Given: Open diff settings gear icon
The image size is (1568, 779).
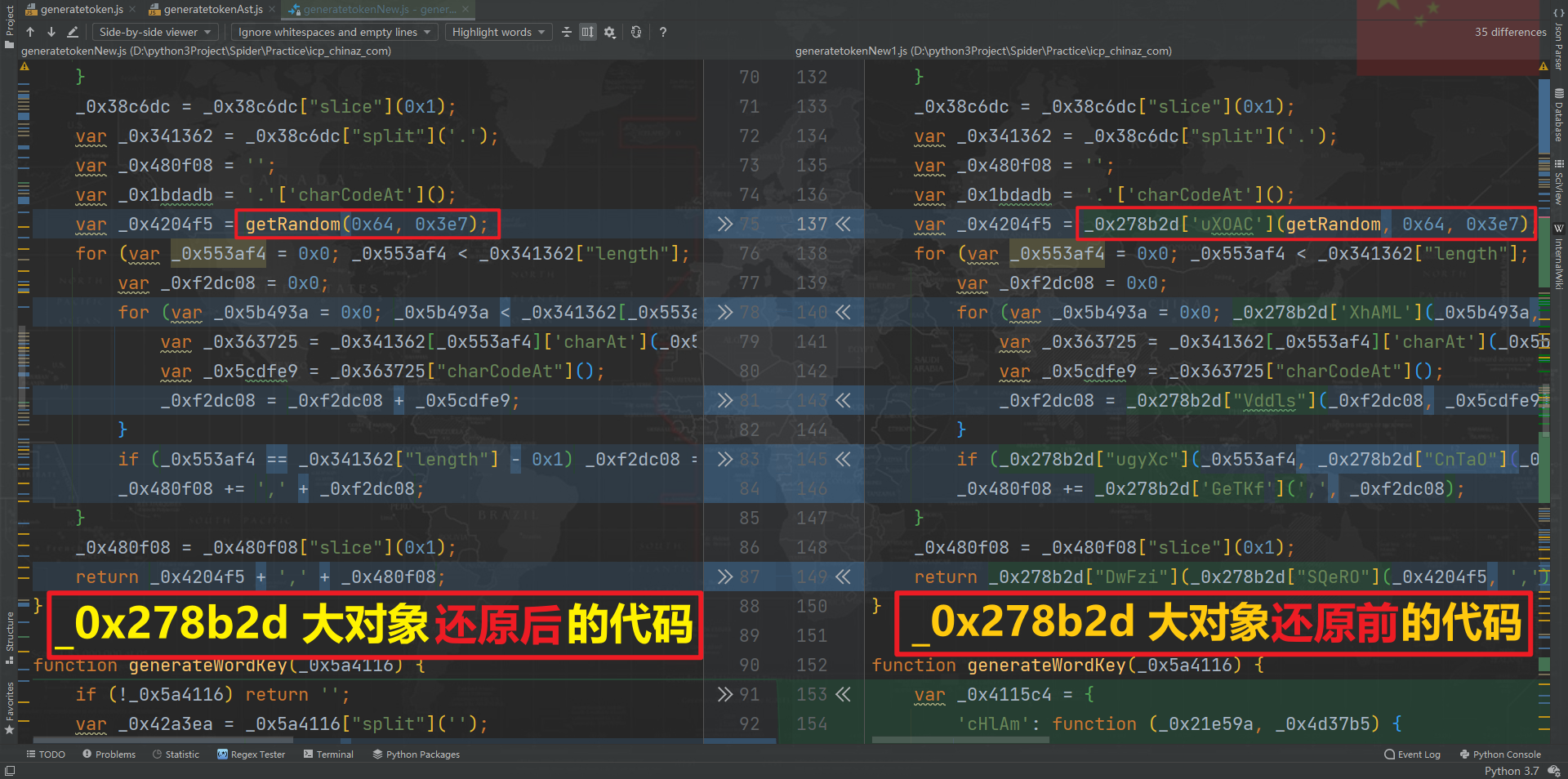Looking at the screenshot, I should (610, 32).
